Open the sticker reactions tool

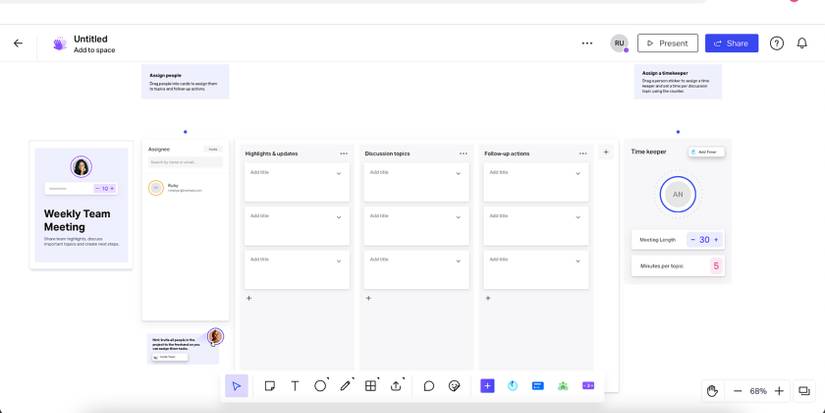click(454, 386)
